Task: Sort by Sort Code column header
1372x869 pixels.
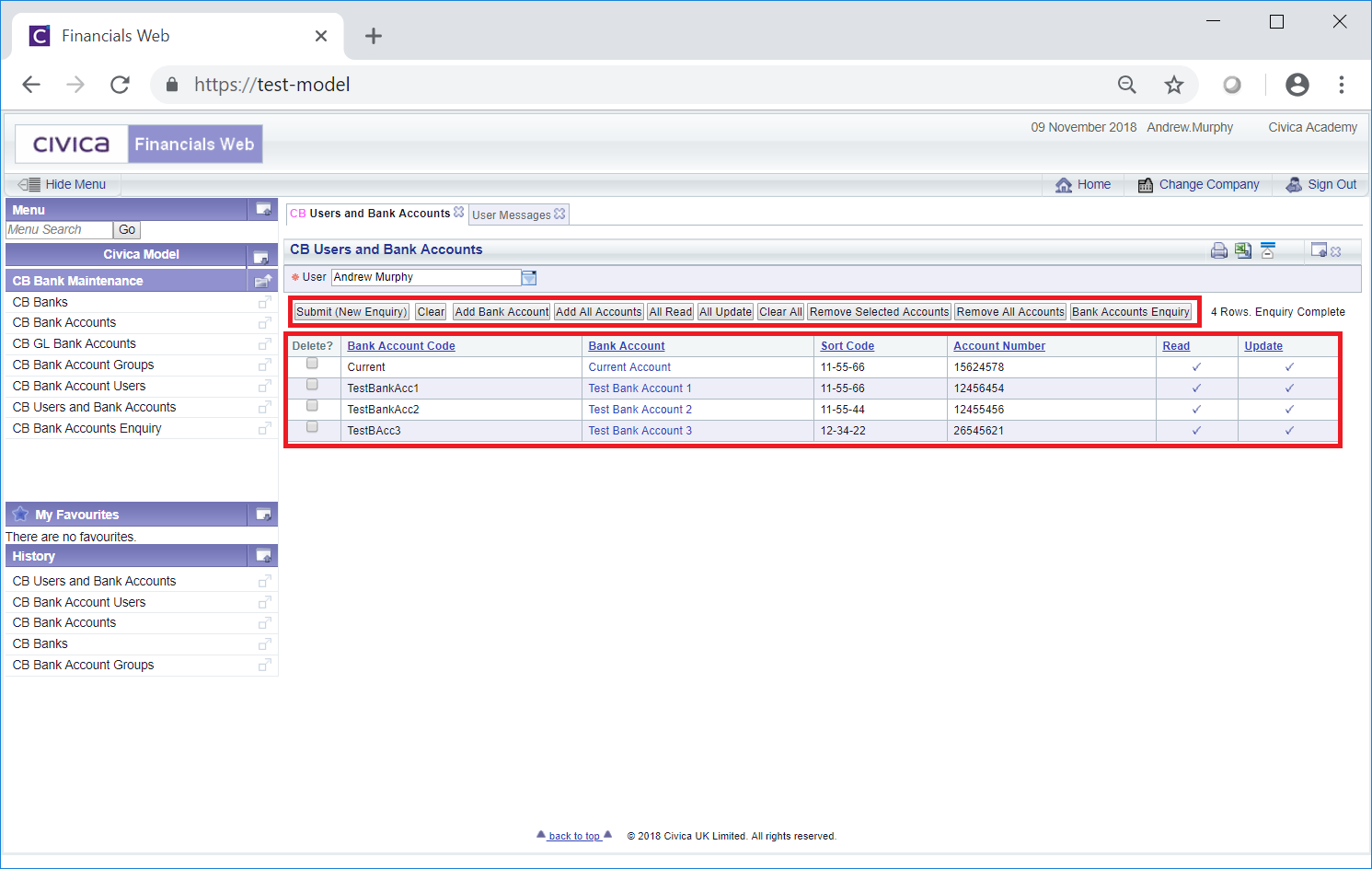Action: click(x=847, y=346)
